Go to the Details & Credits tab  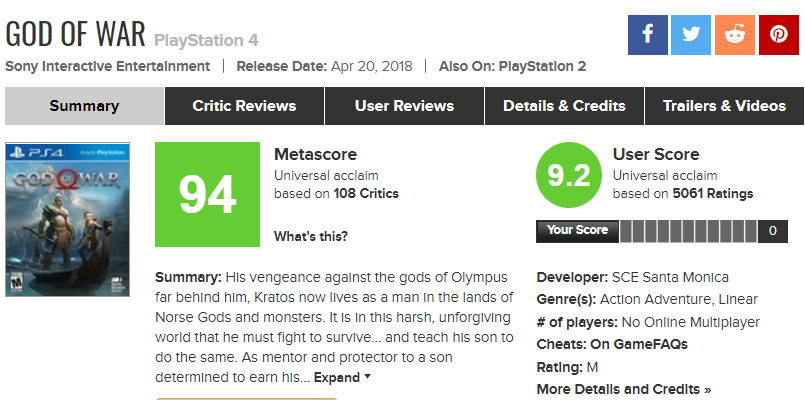564,106
